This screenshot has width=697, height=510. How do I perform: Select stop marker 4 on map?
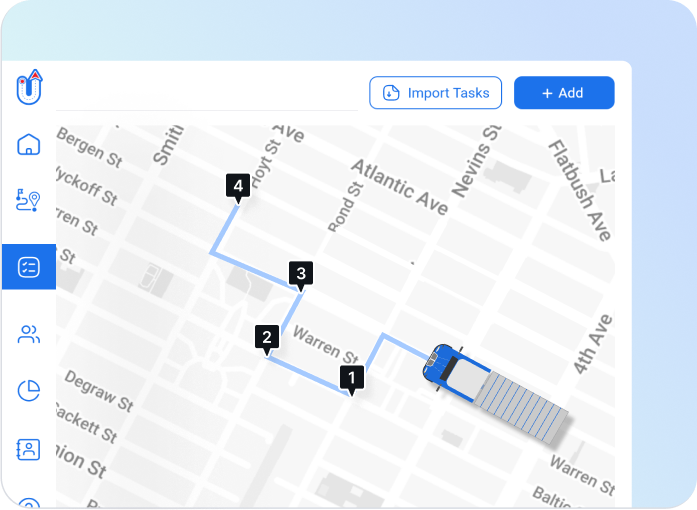(238, 189)
